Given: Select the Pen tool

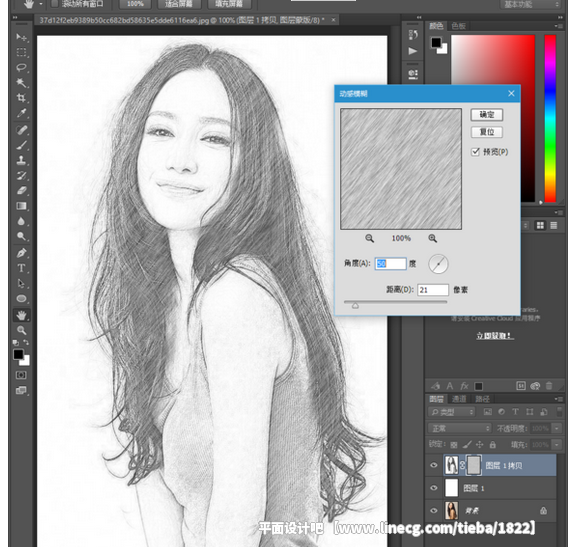Looking at the screenshot, I should pos(21,253).
